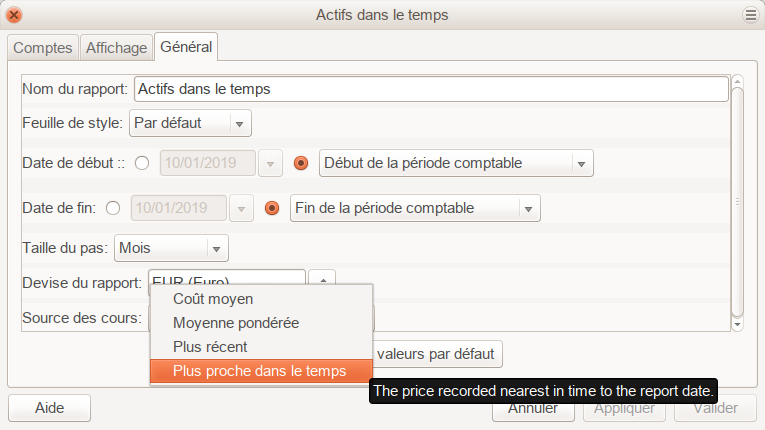Select the relative start date radio button

300,163
